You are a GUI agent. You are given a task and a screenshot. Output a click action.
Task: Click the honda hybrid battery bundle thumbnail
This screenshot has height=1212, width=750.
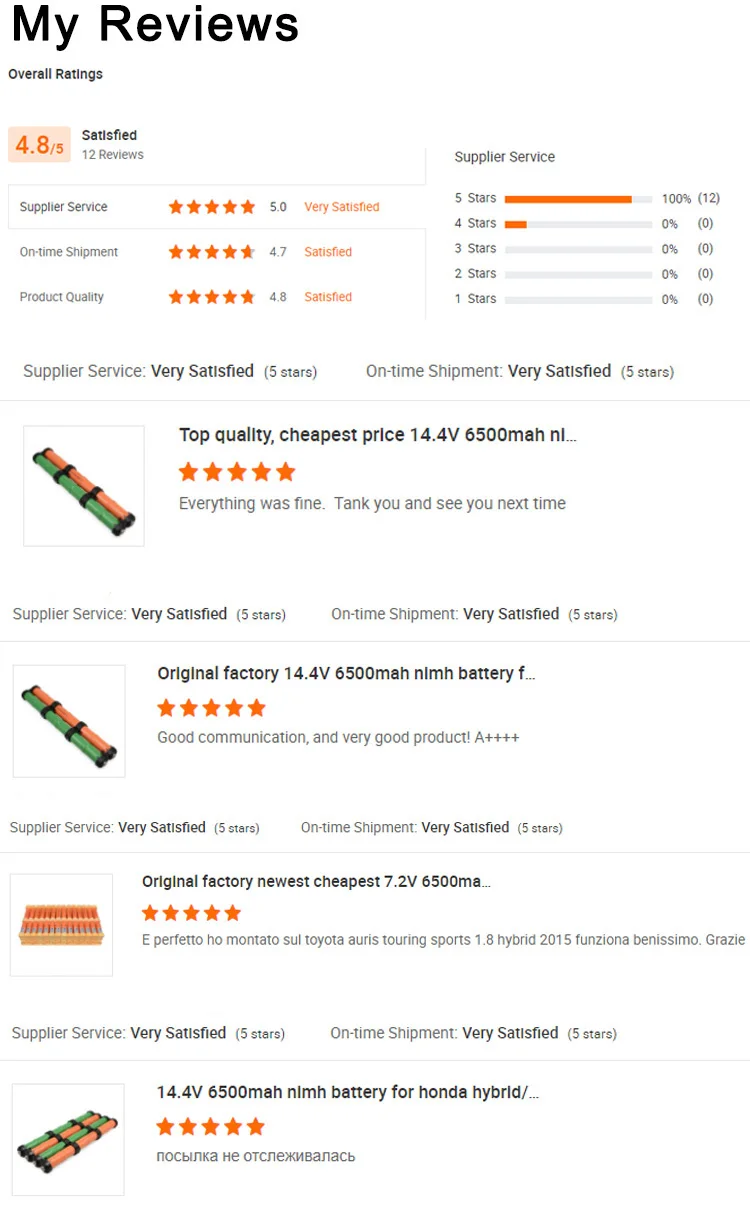point(68,1140)
